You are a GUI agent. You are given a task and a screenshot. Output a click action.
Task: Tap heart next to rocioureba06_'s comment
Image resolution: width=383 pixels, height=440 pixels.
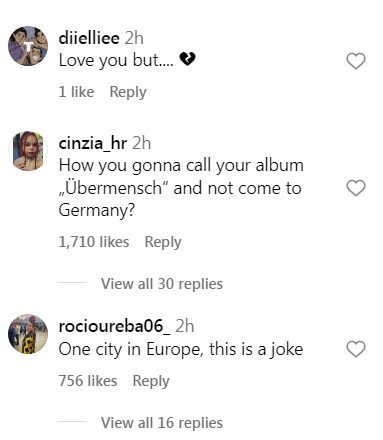[x=356, y=349]
